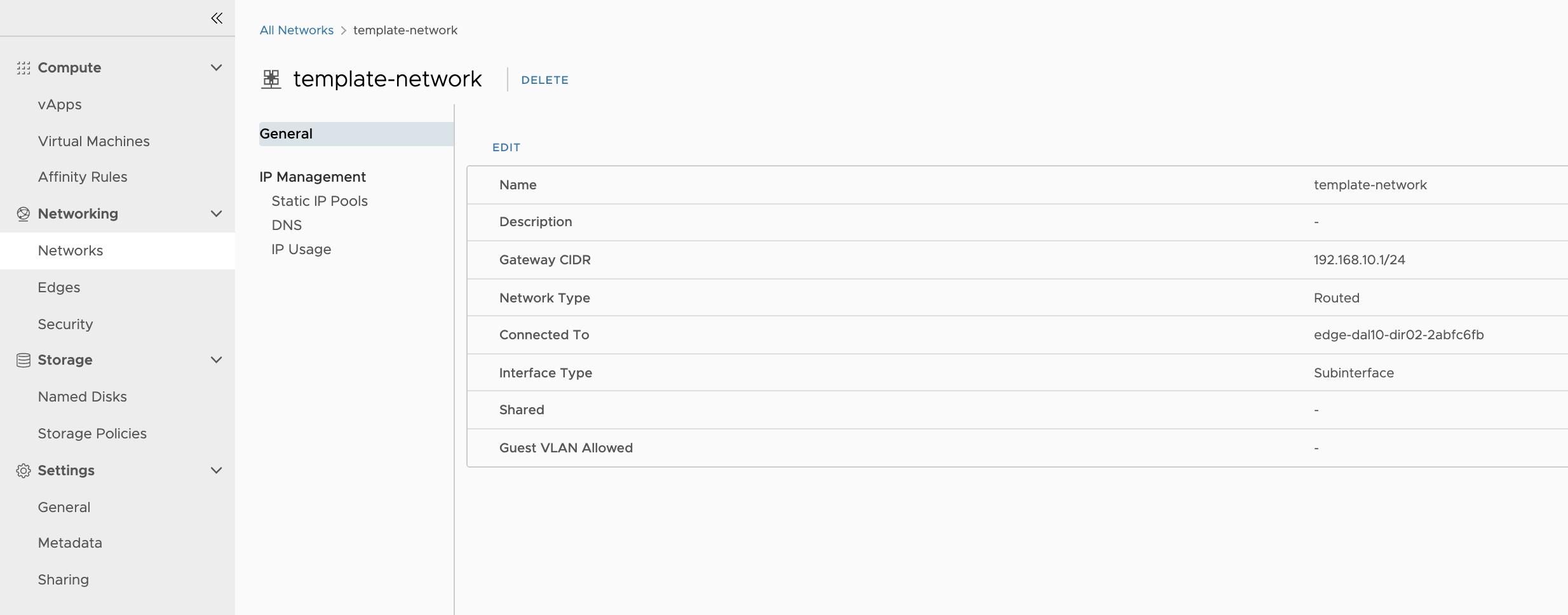This screenshot has width=1568, height=615.
Task: Open Storage Policies in sidebar
Action: pos(92,433)
